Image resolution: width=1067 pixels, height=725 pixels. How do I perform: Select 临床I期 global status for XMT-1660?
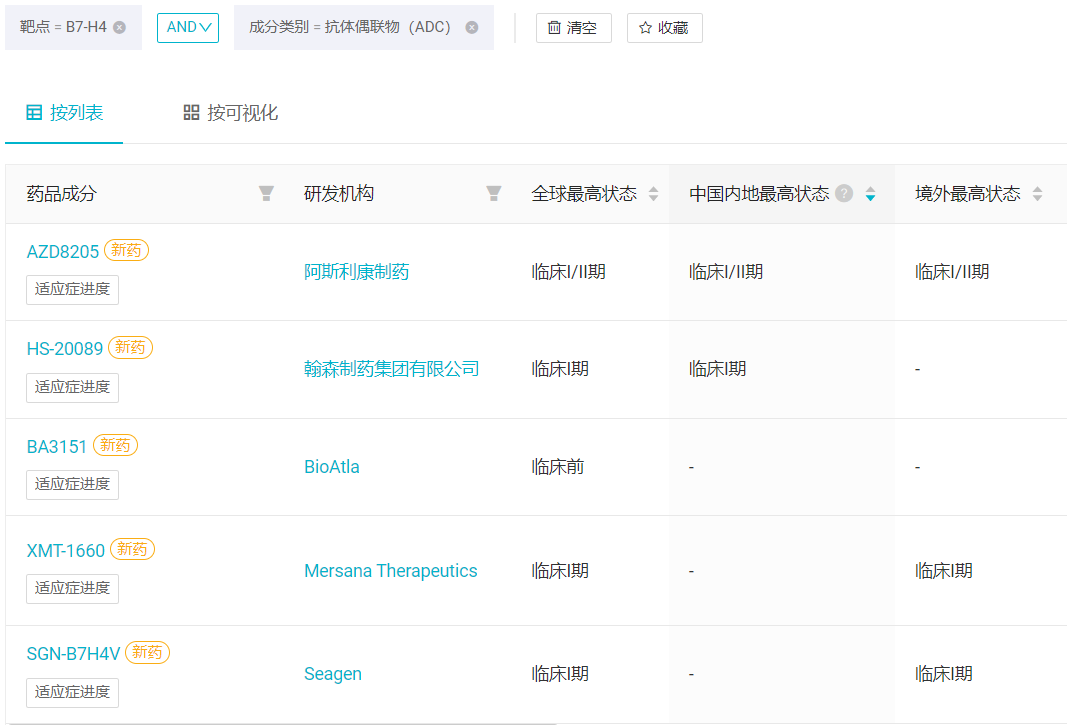pyautogui.click(x=559, y=570)
